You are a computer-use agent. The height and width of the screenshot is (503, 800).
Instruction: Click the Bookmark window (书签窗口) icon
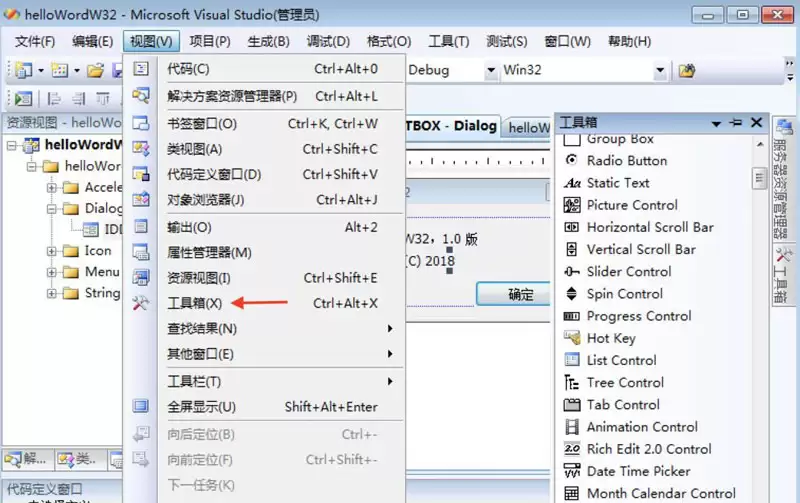click(x=141, y=123)
